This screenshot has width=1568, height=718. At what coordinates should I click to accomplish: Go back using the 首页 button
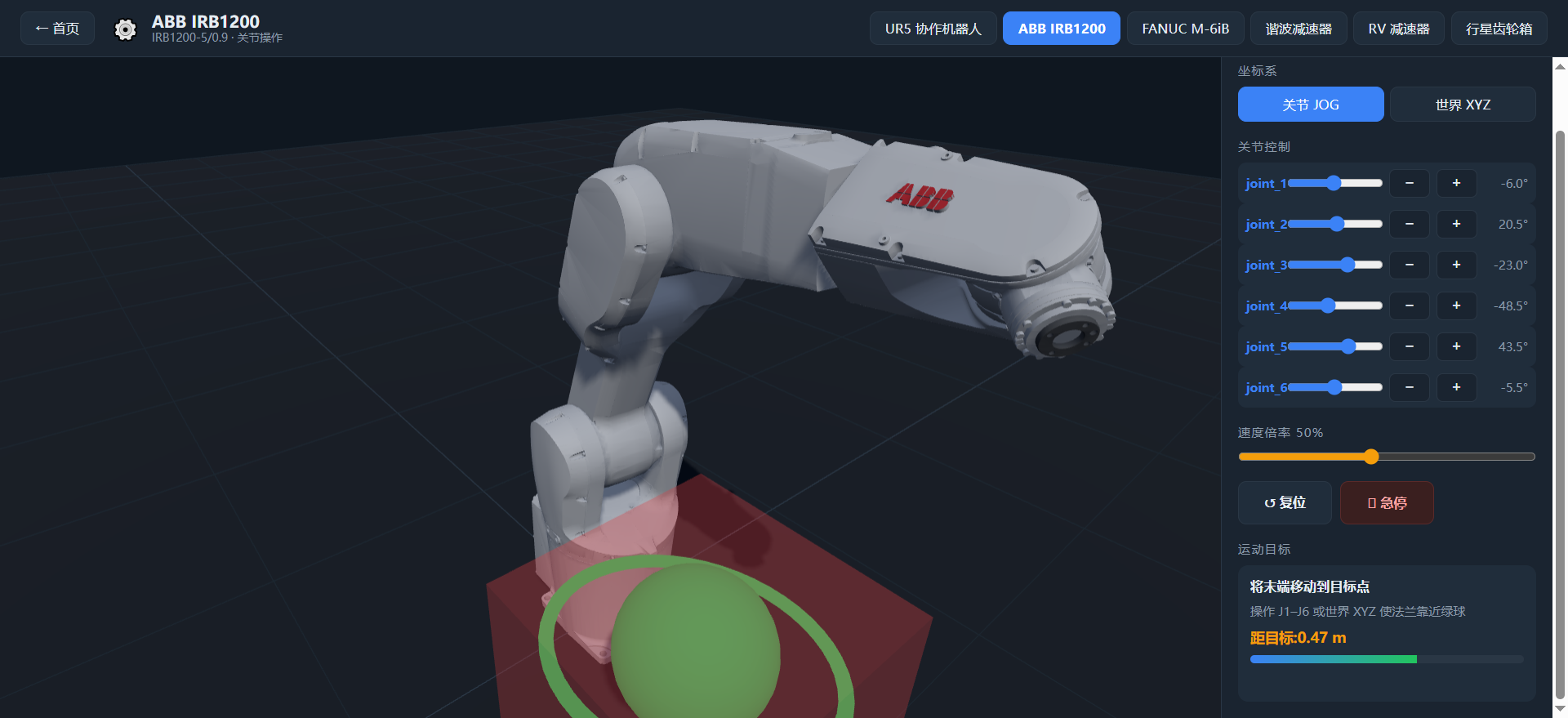pos(57,29)
